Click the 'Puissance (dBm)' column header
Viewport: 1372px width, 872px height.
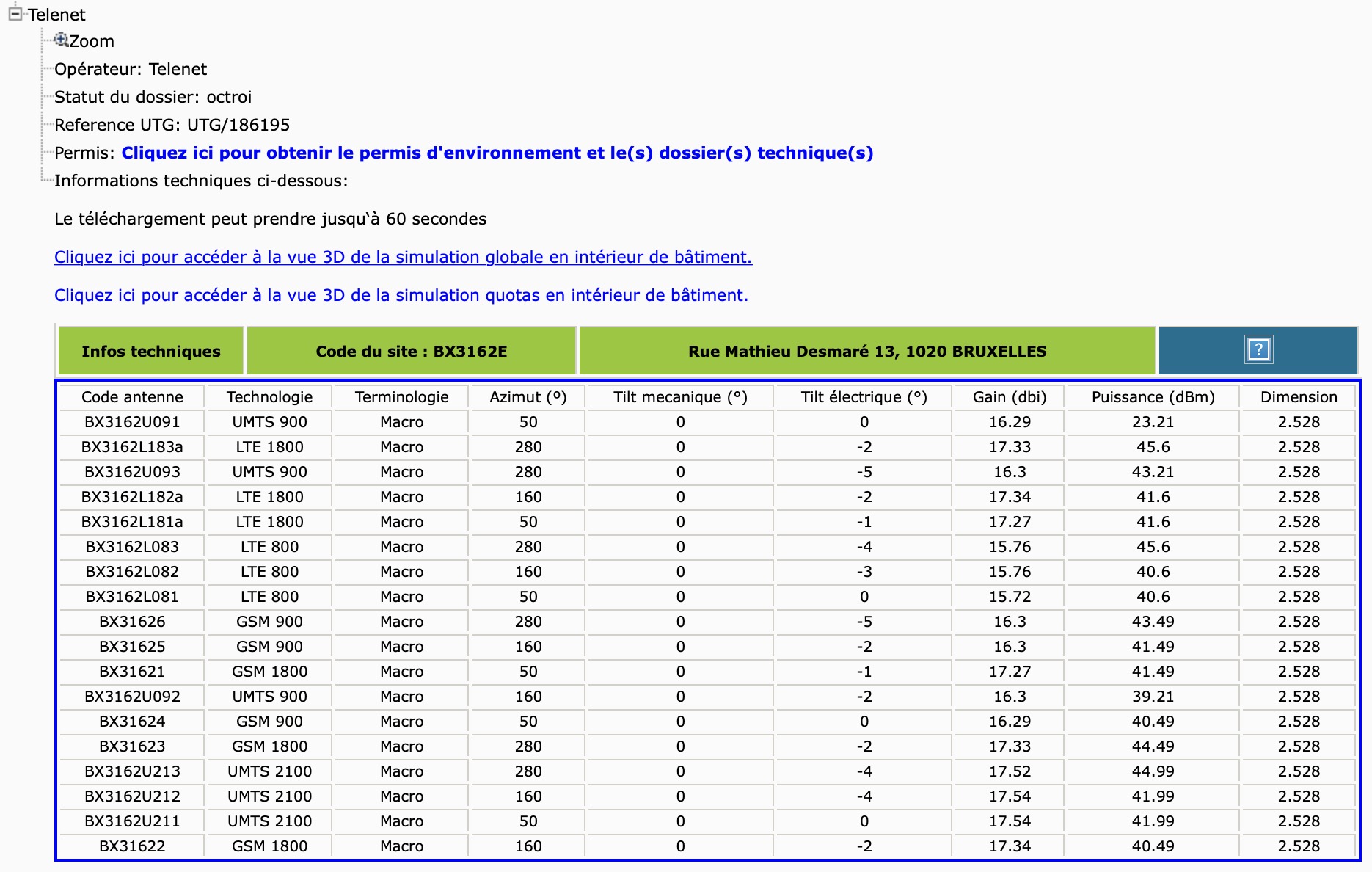coord(1153,397)
